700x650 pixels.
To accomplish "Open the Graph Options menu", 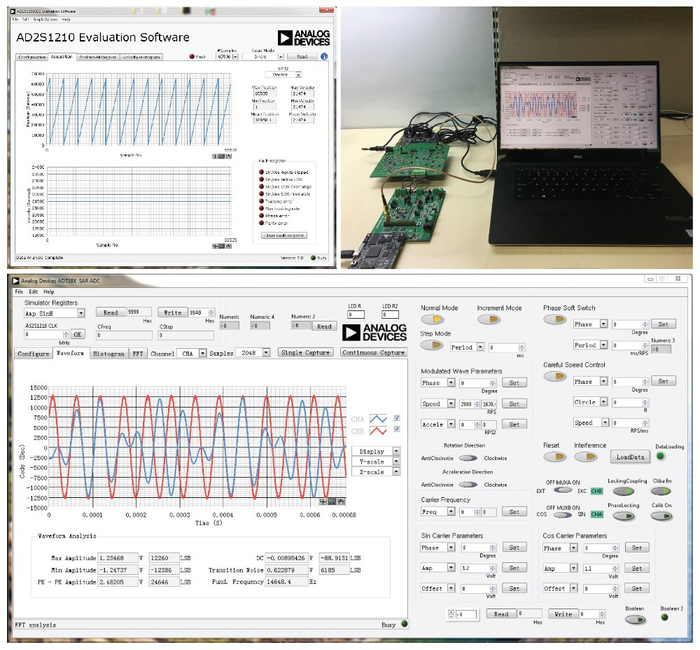I will coord(47,19).
